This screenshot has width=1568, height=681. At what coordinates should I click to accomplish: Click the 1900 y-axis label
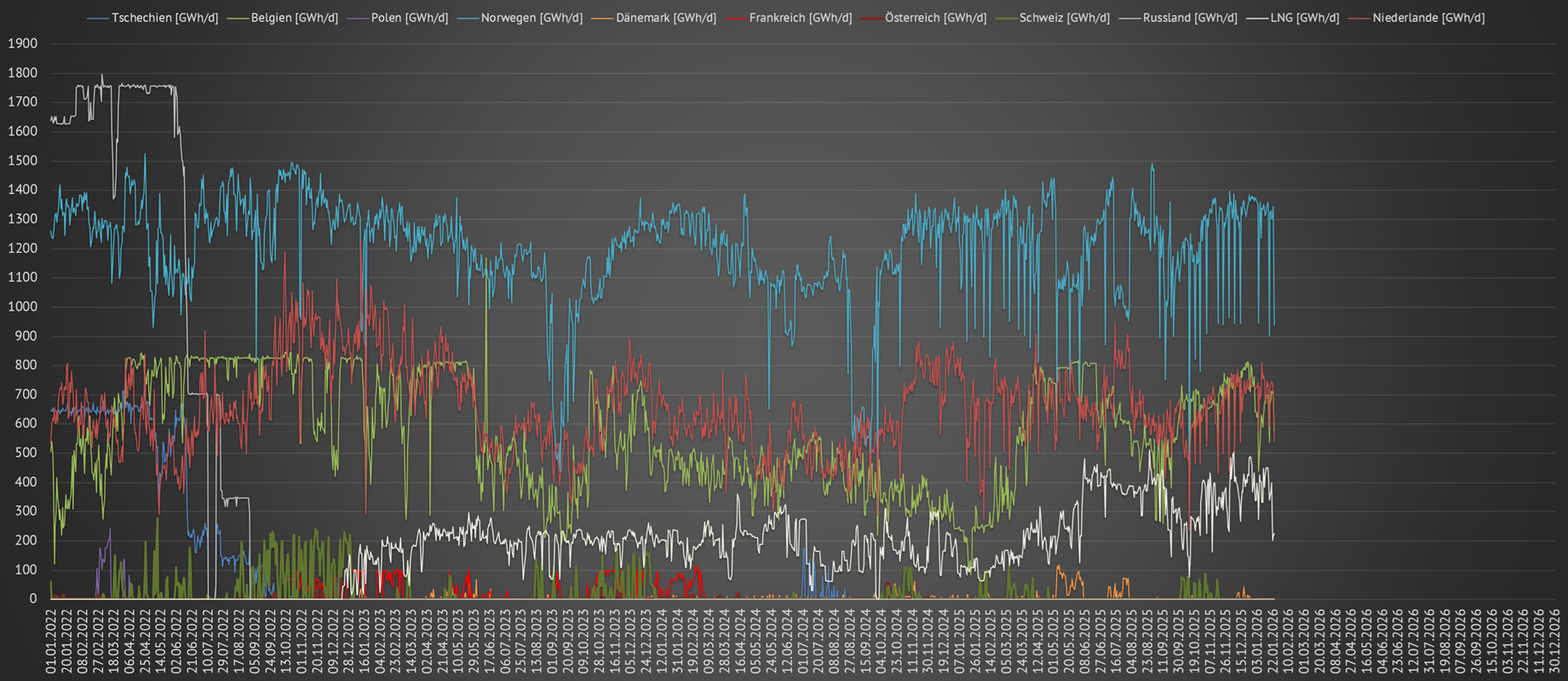pos(23,43)
